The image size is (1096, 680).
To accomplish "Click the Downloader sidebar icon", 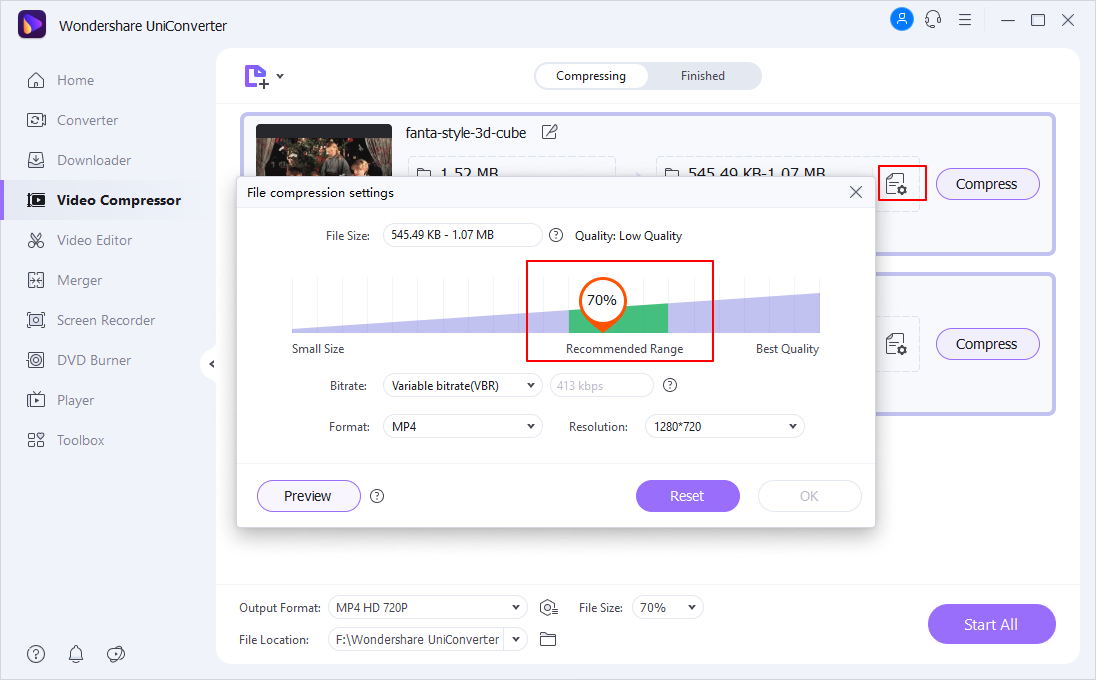I will 36,160.
